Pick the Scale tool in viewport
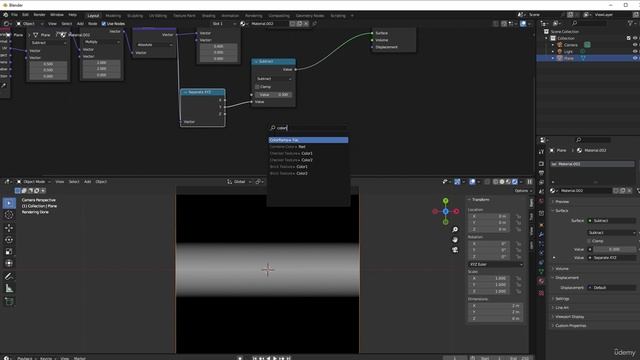640x360 pixels. [x=9, y=251]
